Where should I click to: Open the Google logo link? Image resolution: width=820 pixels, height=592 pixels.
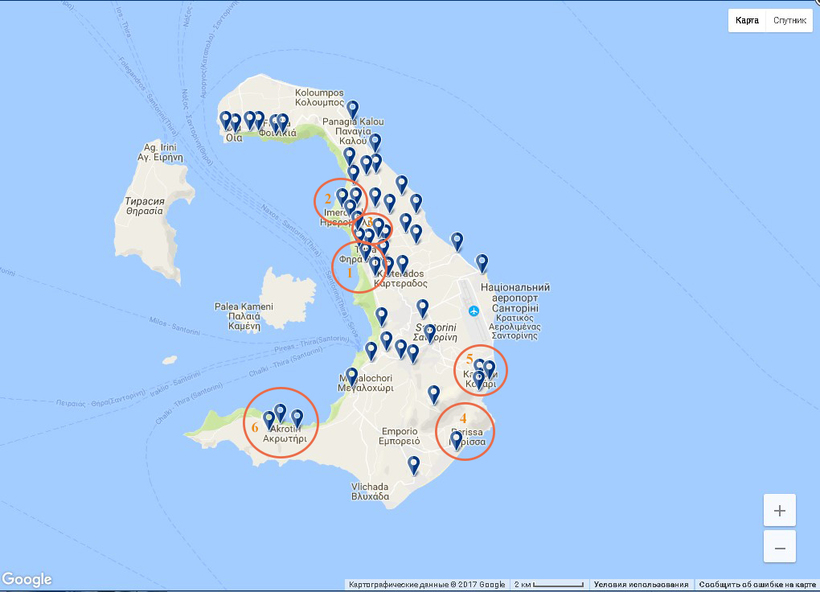tap(27, 580)
